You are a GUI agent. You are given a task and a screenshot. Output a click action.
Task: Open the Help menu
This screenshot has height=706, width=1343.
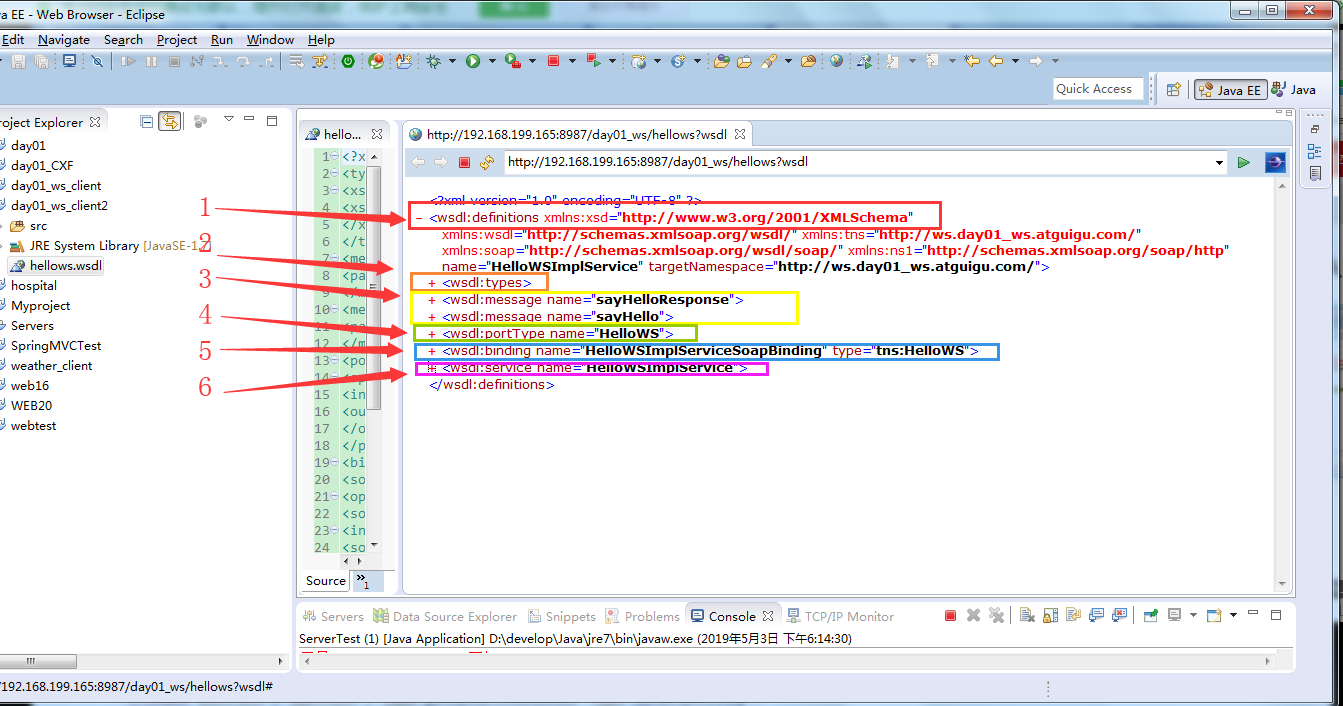tap(321, 40)
